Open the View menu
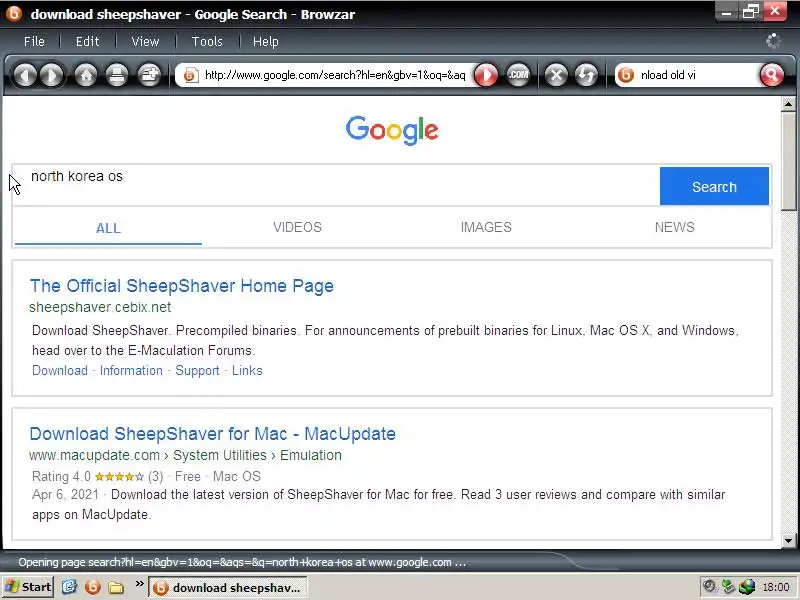800x600 pixels. (x=145, y=41)
